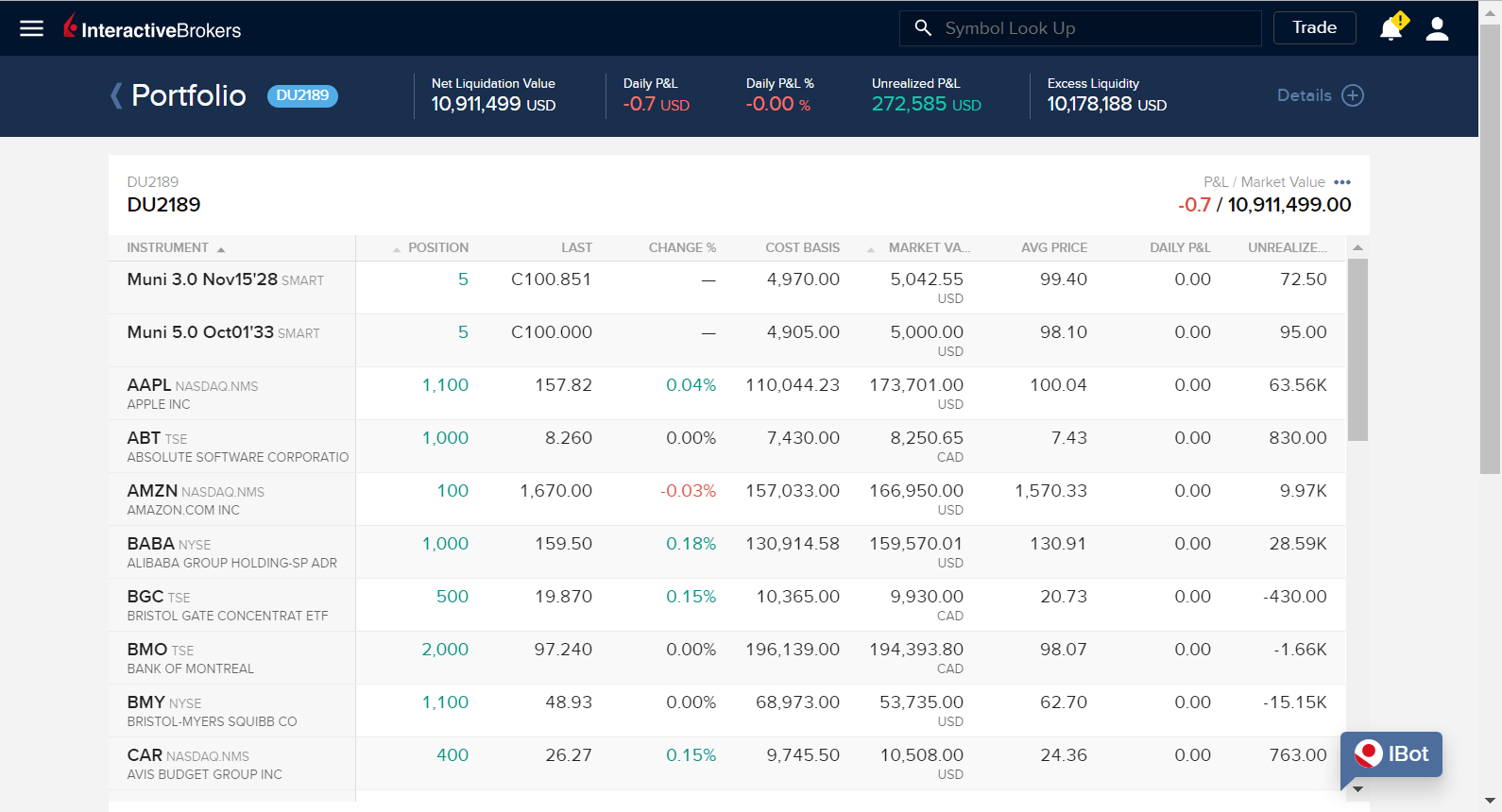This screenshot has width=1502, height=812.
Task: Click the browser page scrollbar thumb
Action: (1490, 248)
